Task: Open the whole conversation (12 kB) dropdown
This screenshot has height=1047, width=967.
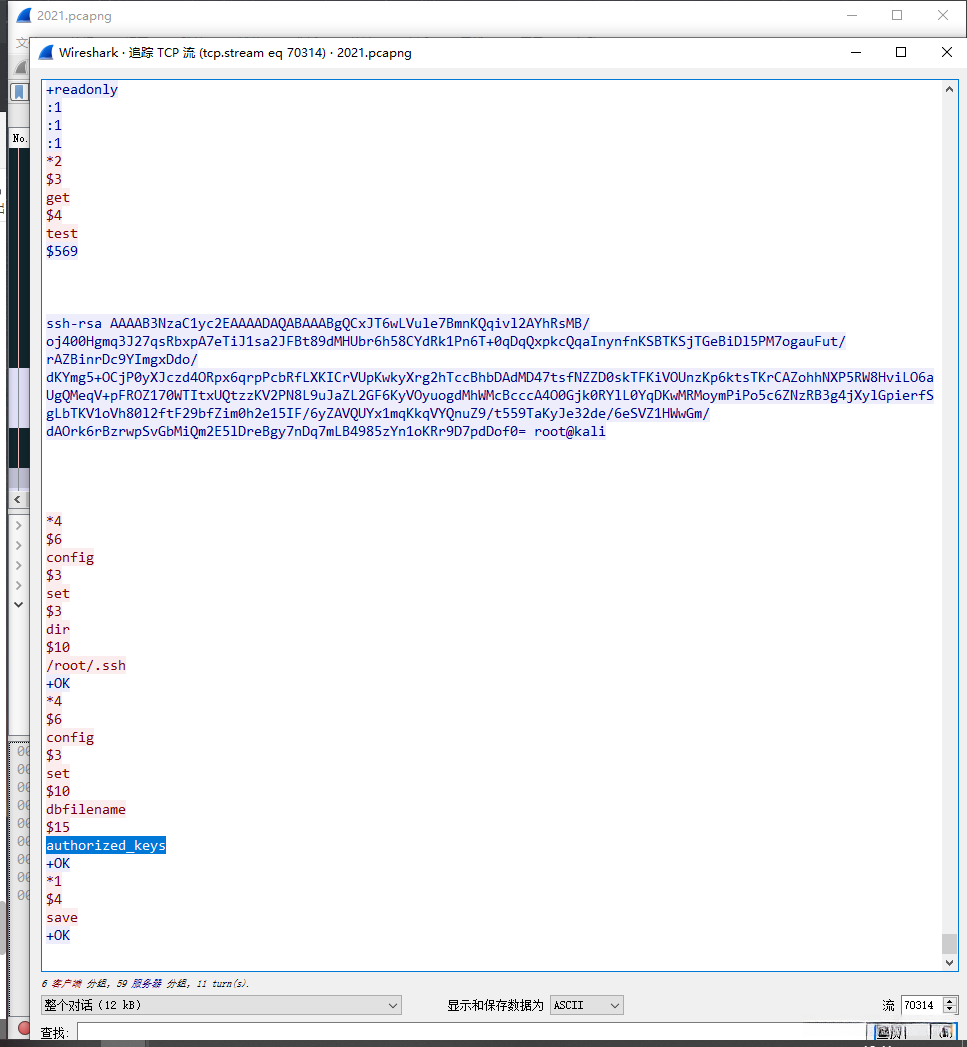Action: coord(221,1005)
